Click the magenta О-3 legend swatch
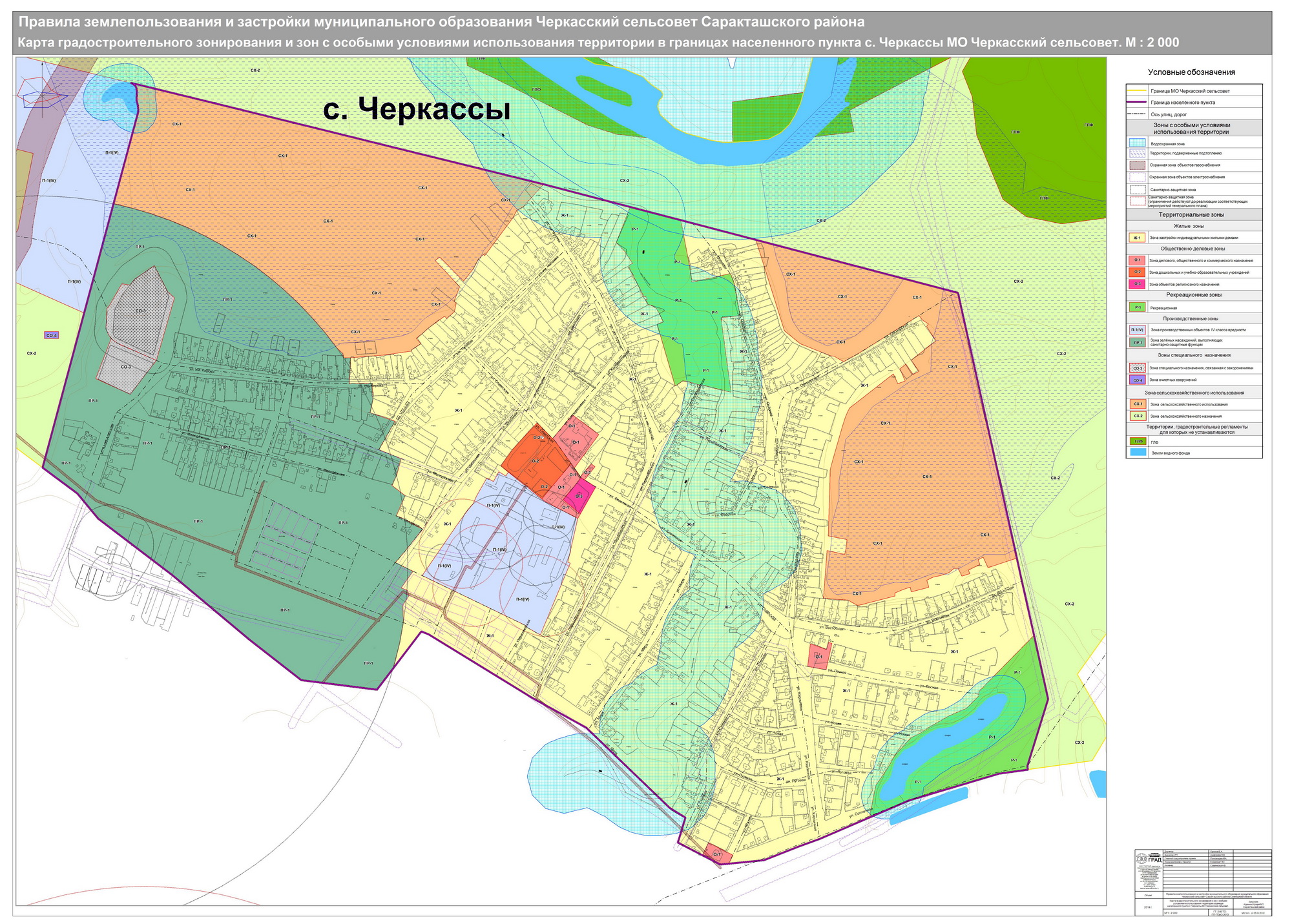The width and height of the screenshot is (1292, 924). click(1137, 284)
